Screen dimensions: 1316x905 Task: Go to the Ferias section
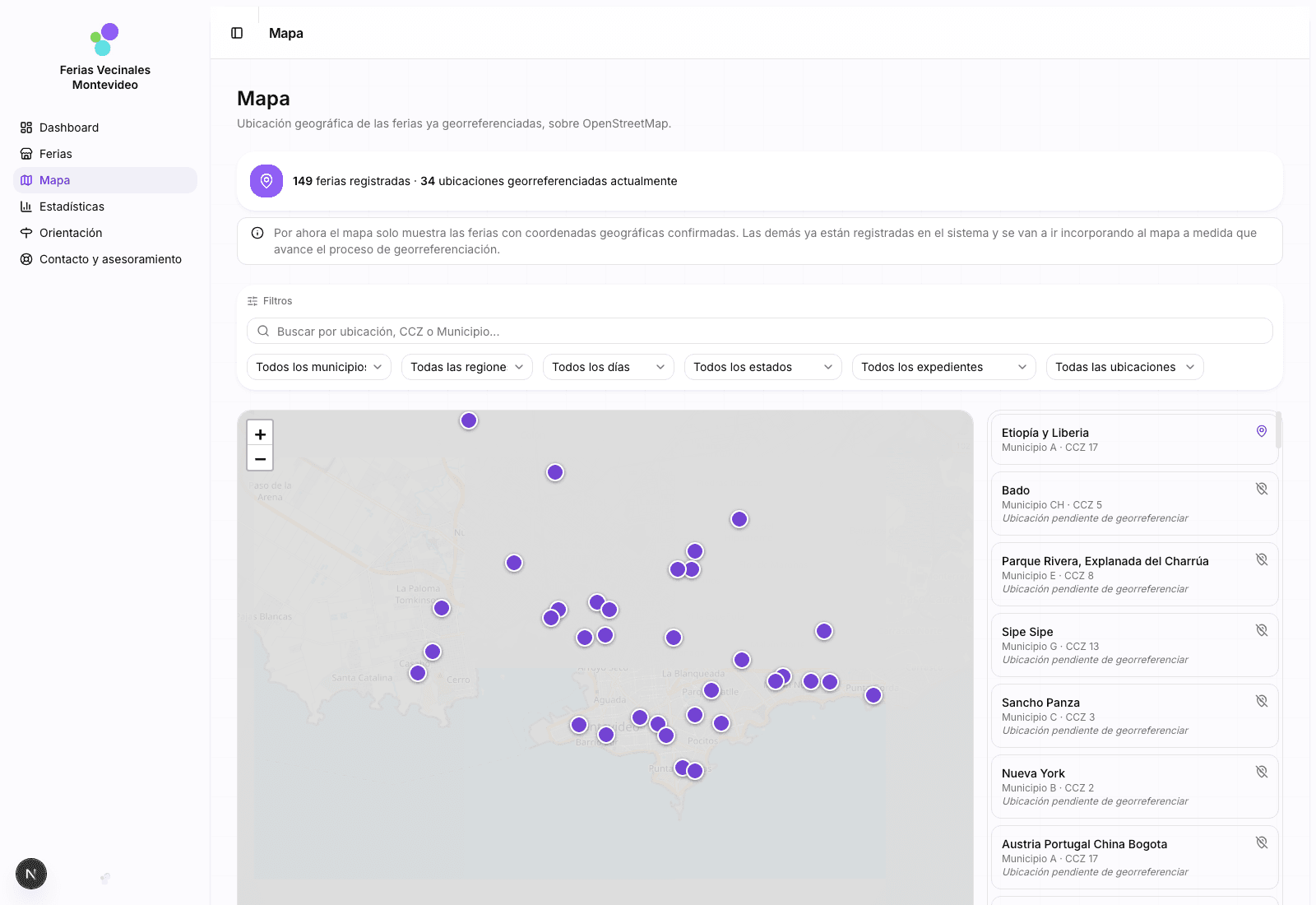point(105,154)
